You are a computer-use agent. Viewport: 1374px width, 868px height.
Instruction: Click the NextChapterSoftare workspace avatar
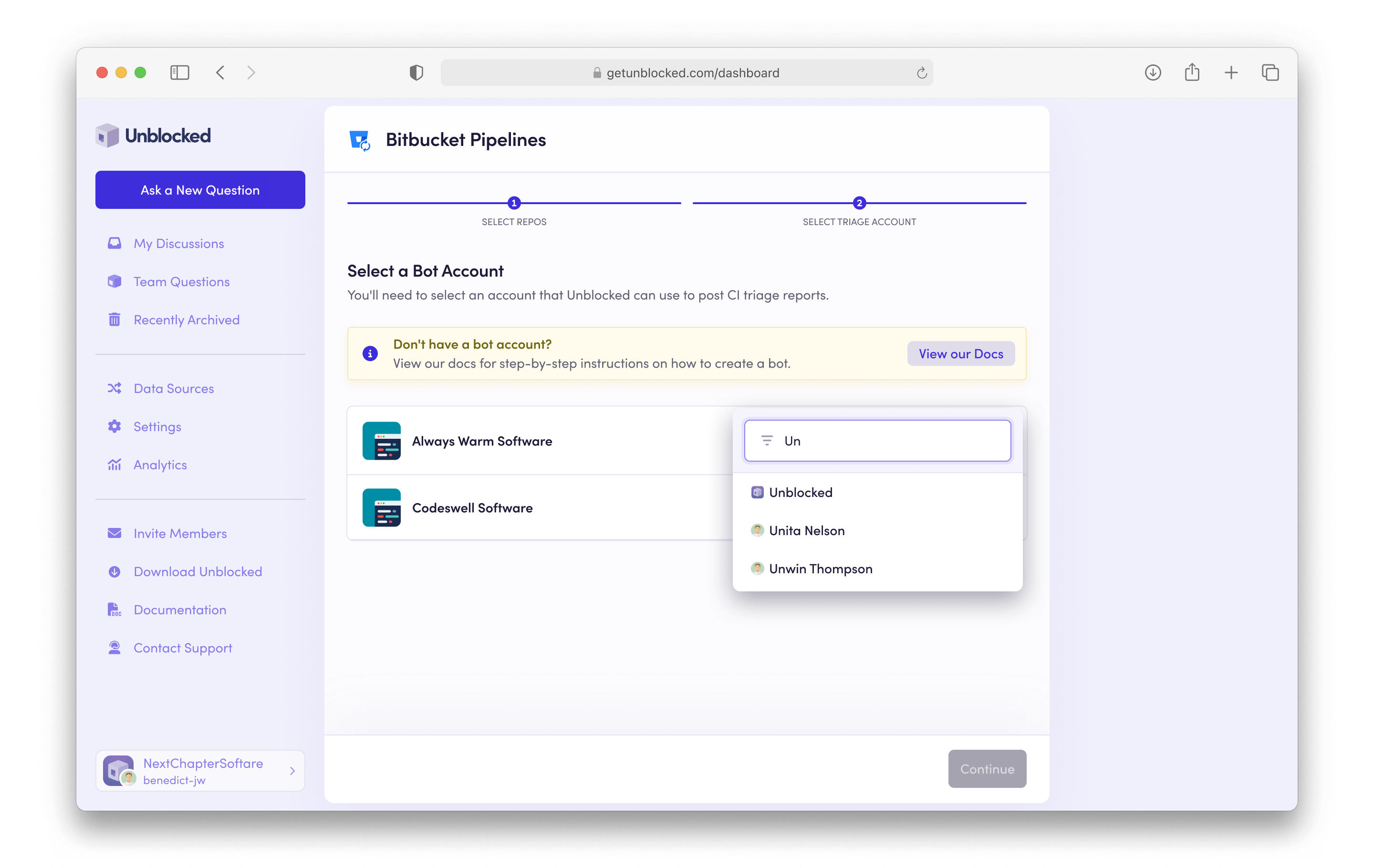click(x=119, y=771)
